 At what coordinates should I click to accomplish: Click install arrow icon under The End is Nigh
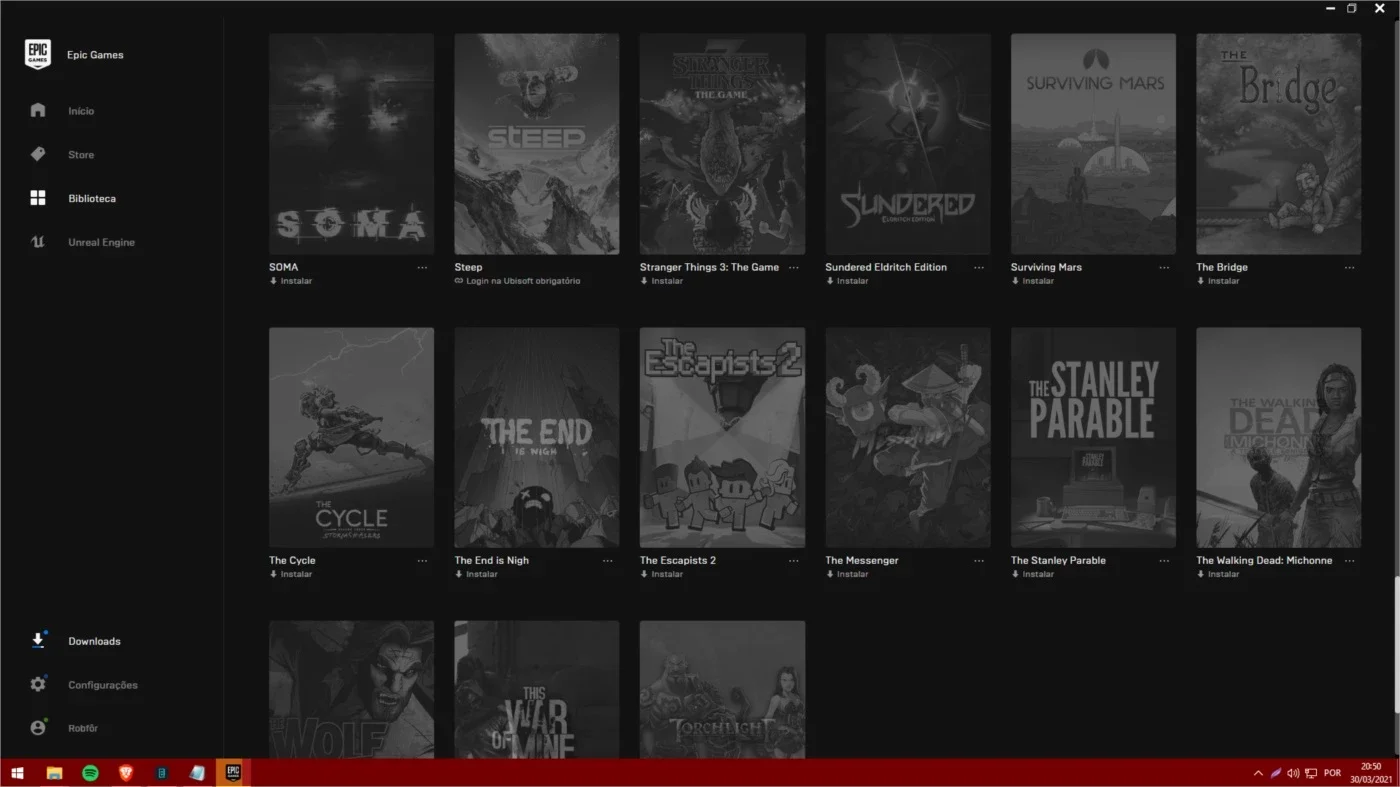[459, 574]
